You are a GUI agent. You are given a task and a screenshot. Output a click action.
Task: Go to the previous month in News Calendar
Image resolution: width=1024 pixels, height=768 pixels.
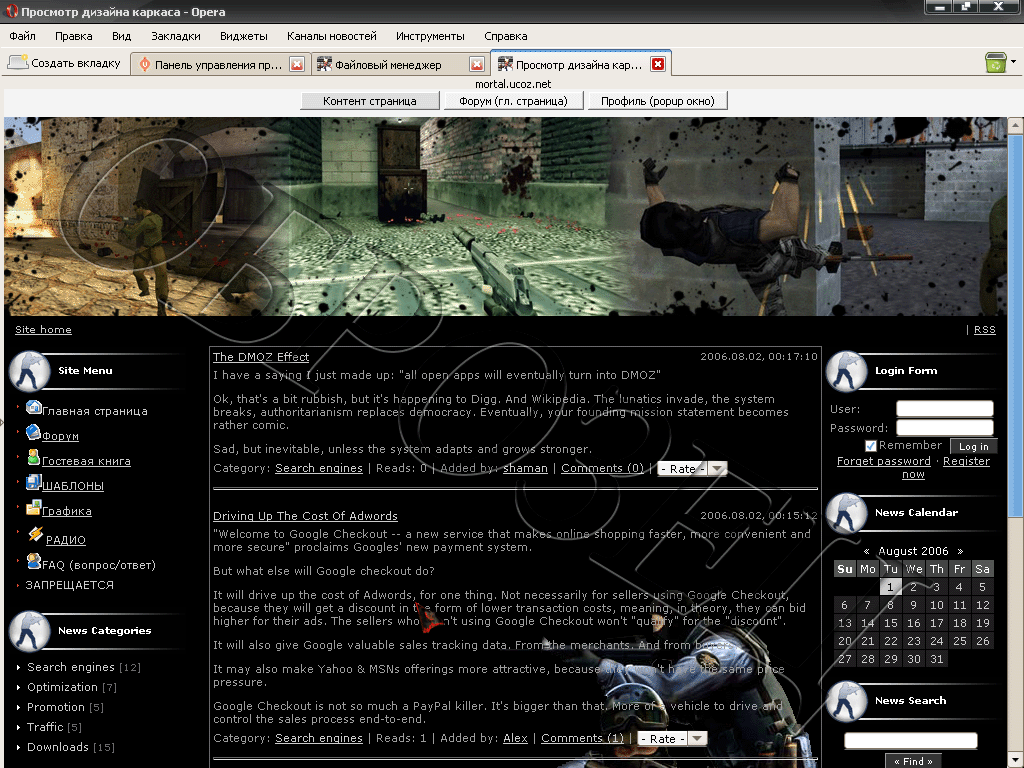click(x=867, y=552)
